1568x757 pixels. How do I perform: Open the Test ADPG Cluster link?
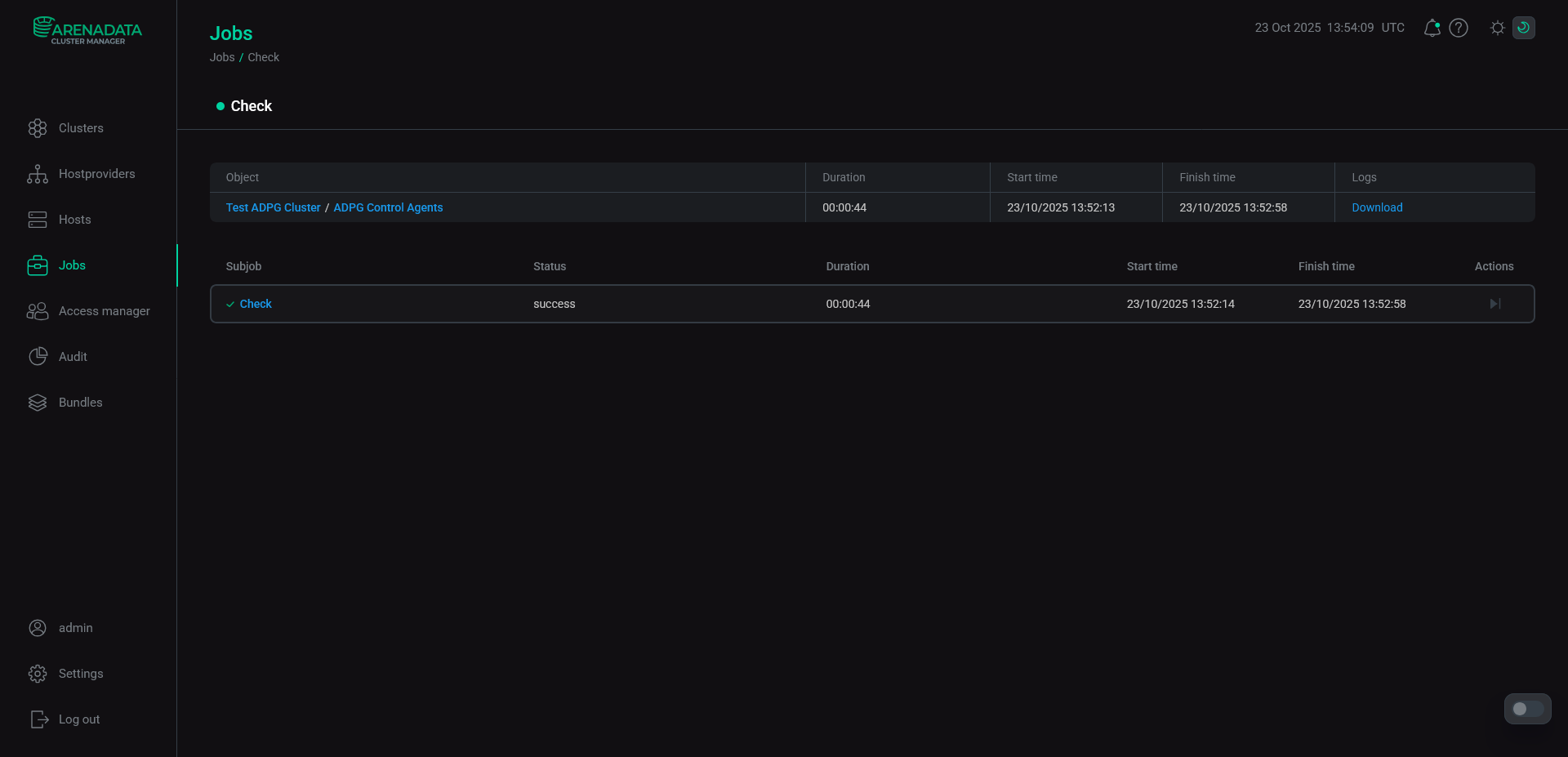[273, 207]
